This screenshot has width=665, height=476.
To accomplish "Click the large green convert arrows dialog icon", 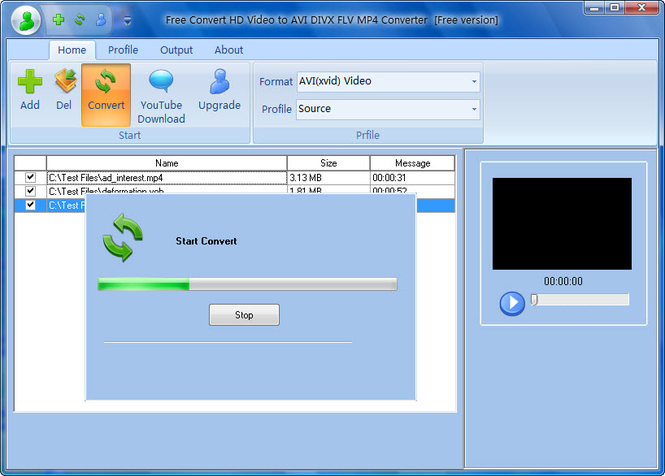I will [123, 238].
